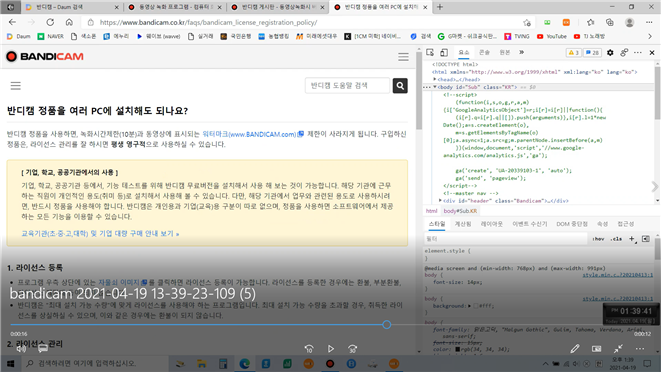Reload the page with the refresh icon
The width and height of the screenshot is (661, 372).
click(x=50, y=22)
